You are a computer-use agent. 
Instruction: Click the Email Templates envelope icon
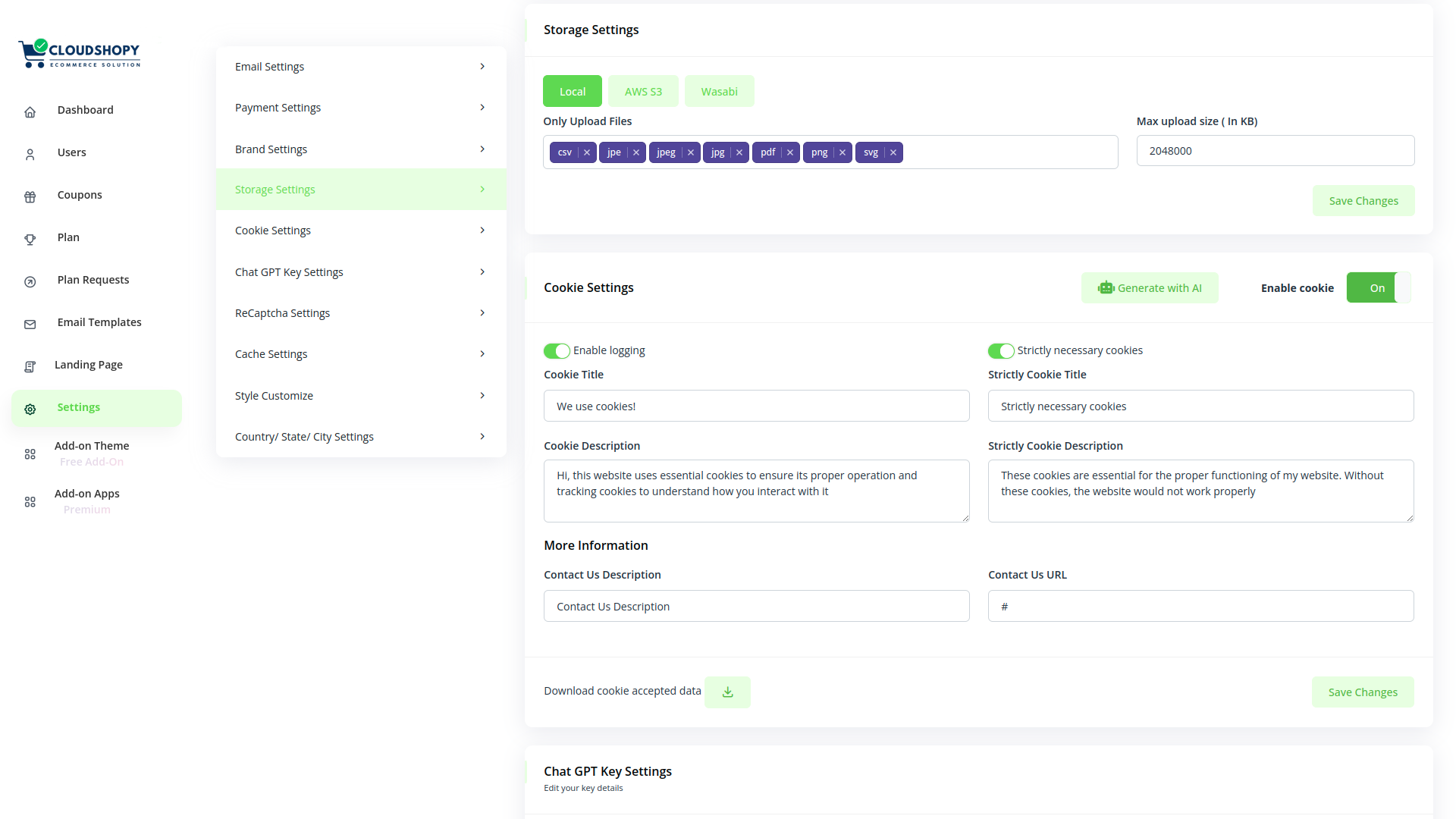pos(30,324)
